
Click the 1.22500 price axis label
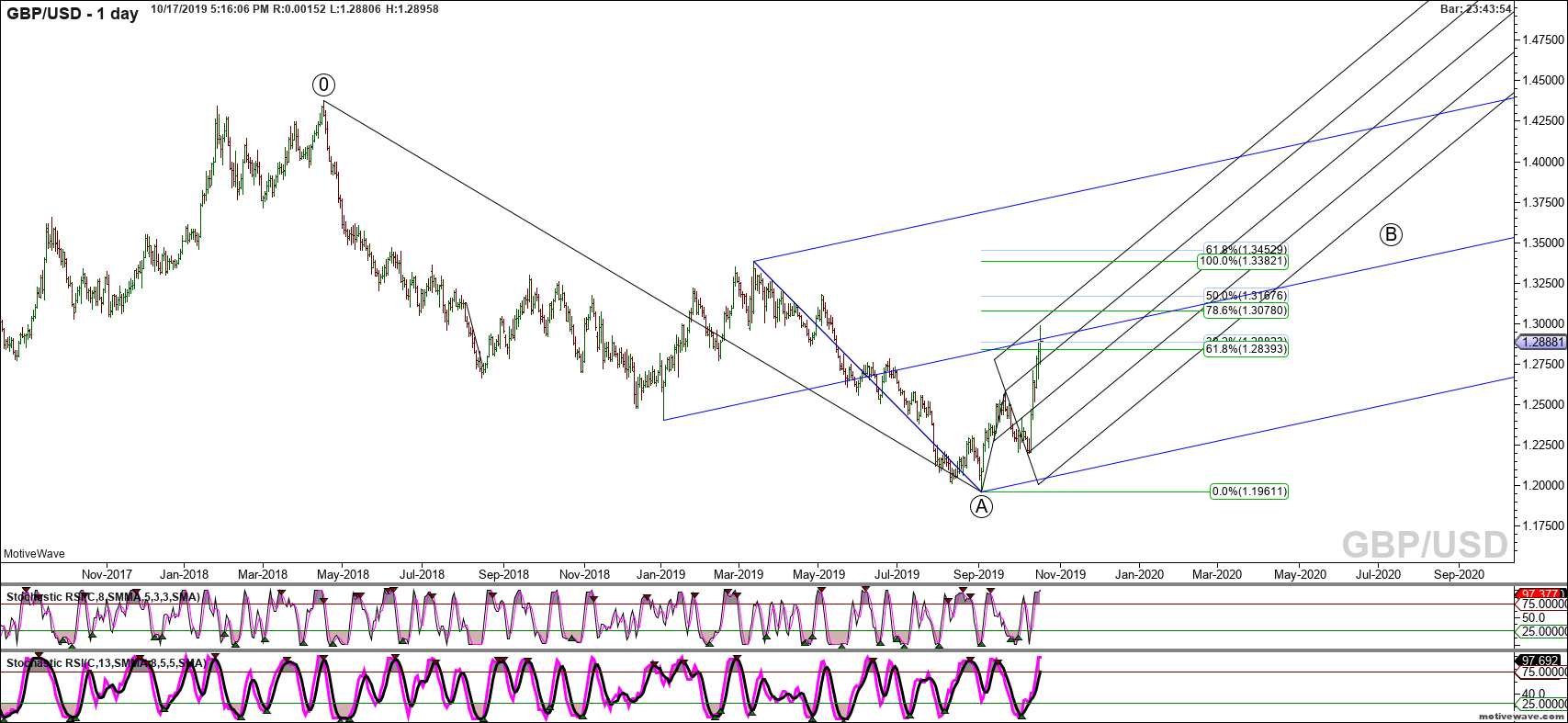tap(1542, 445)
